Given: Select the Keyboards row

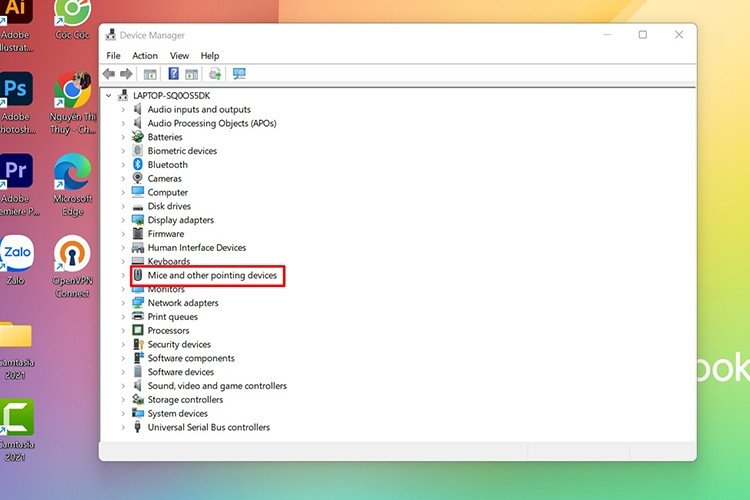Looking at the screenshot, I should coord(169,261).
